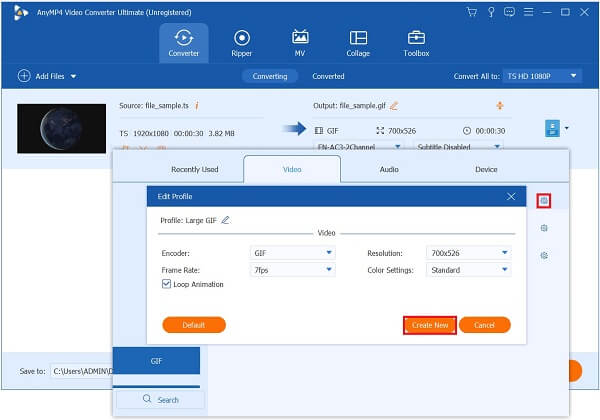600x420 pixels.
Task: Open the Color Settings Standard dropdown
Action: point(469,270)
